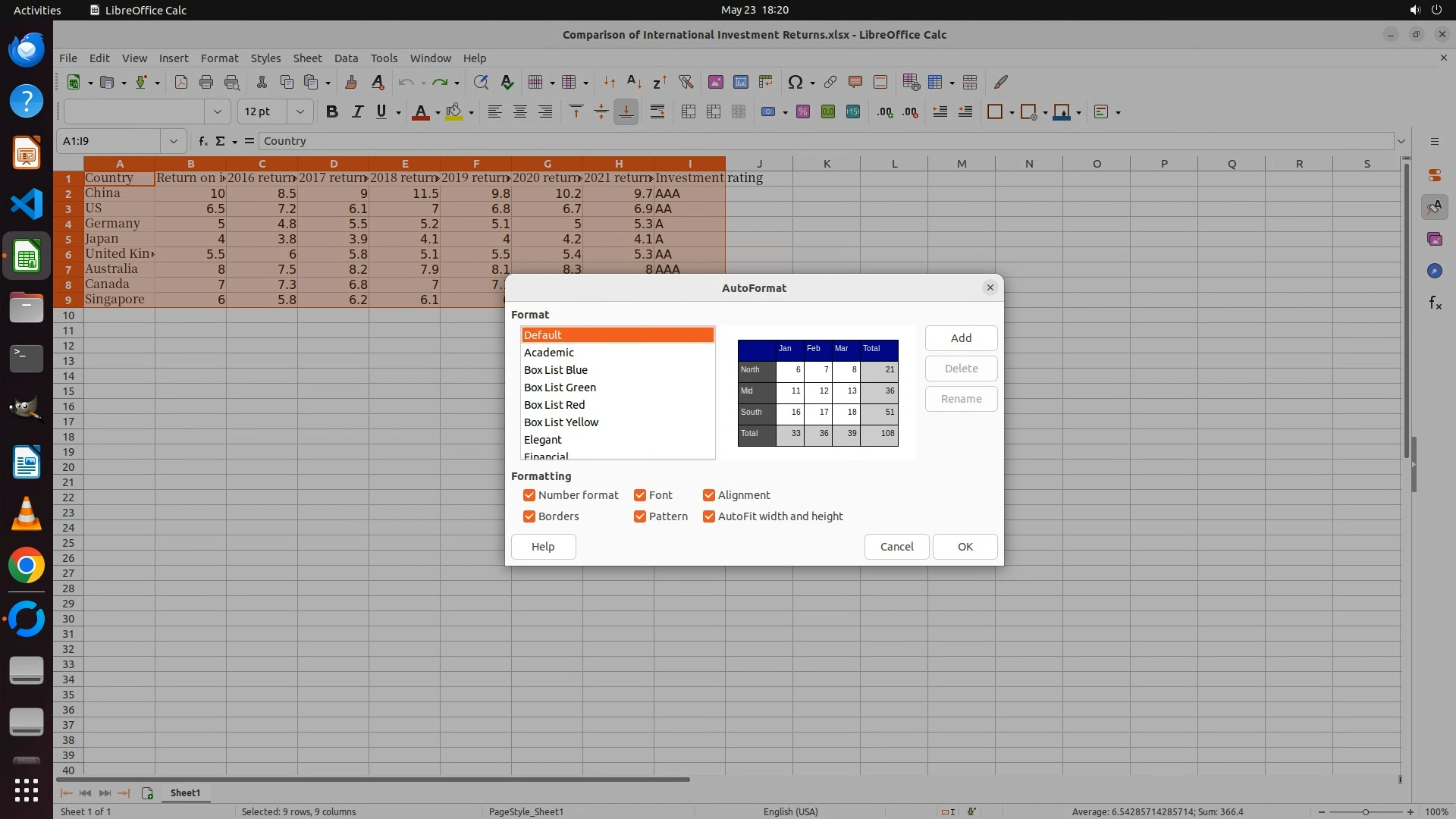The width and height of the screenshot is (1456, 819).
Task: Click the Italic formatting icon
Action: (356, 111)
